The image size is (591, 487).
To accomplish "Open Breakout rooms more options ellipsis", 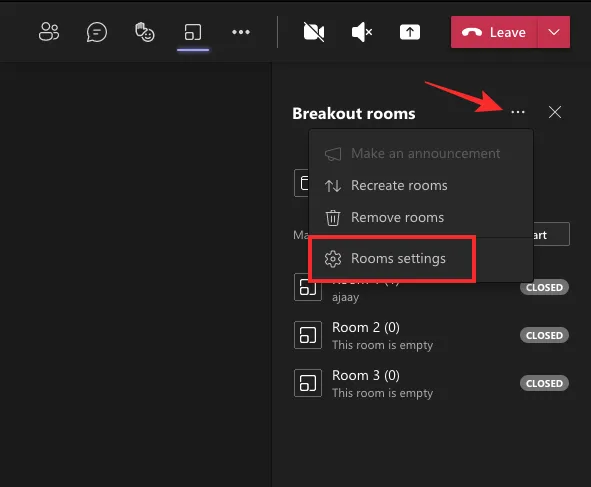I will point(518,112).
